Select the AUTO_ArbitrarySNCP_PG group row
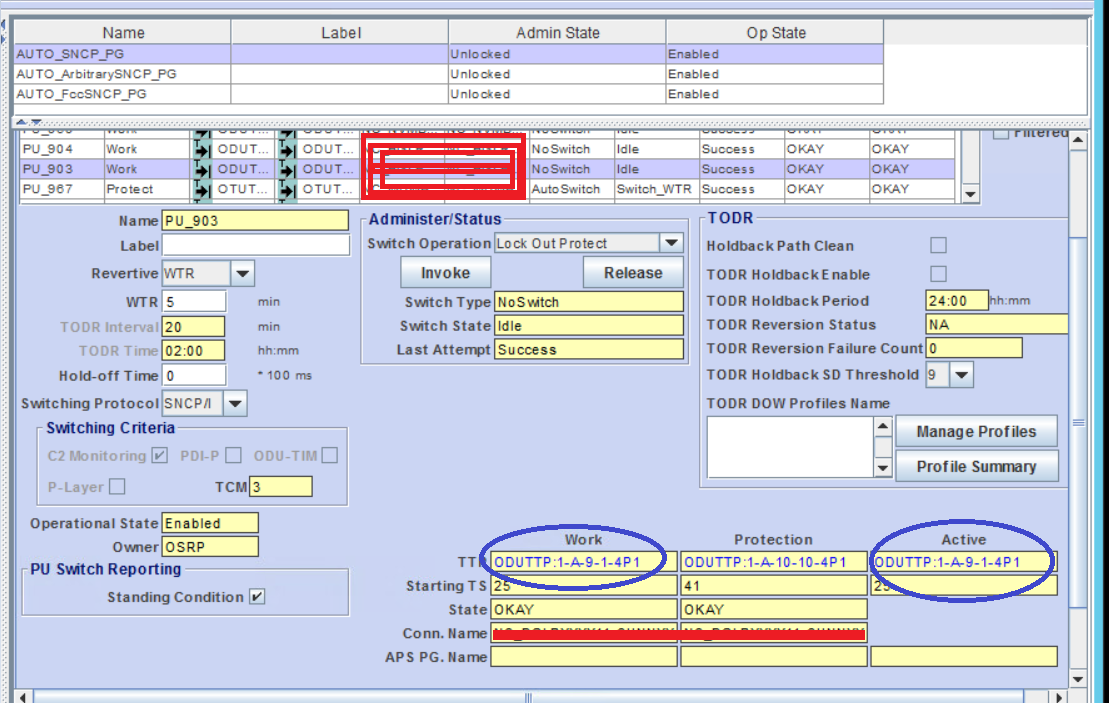The width and height of the screenshot is (1109, 703). point(448,74)
